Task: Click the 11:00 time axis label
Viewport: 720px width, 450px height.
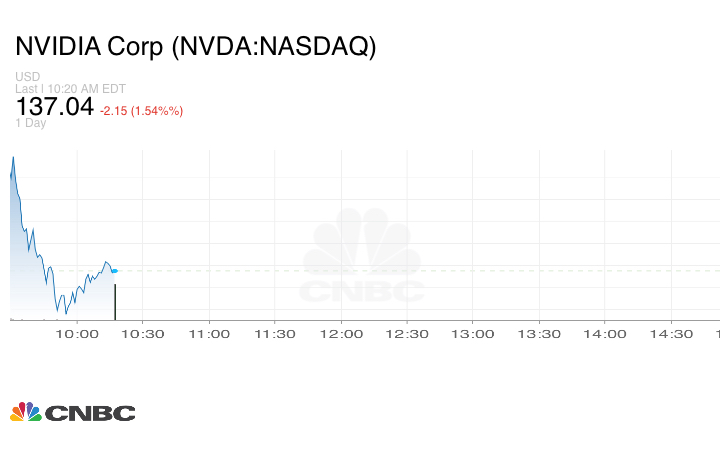Action: pos(209,334)
